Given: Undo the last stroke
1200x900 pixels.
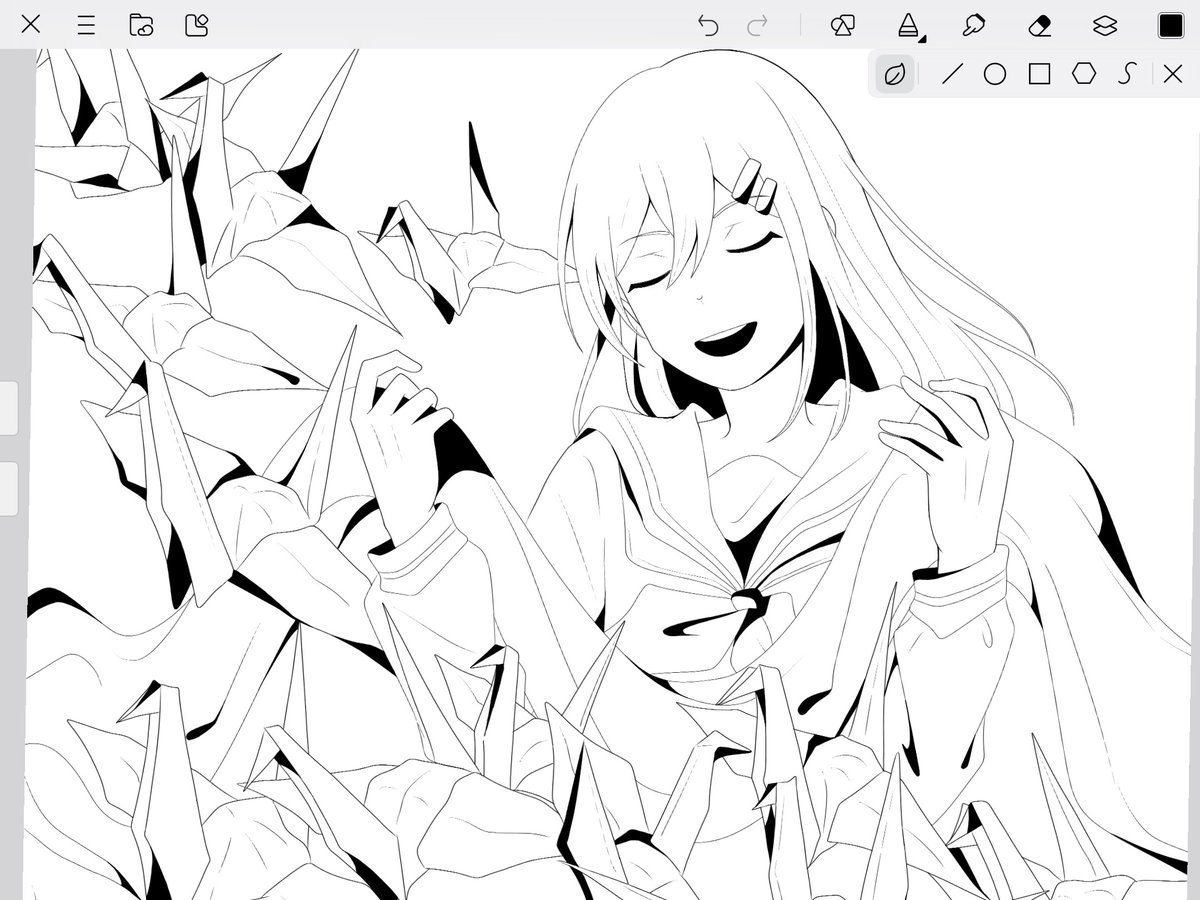Looking at the screenshot, I should tap(708, 25).
